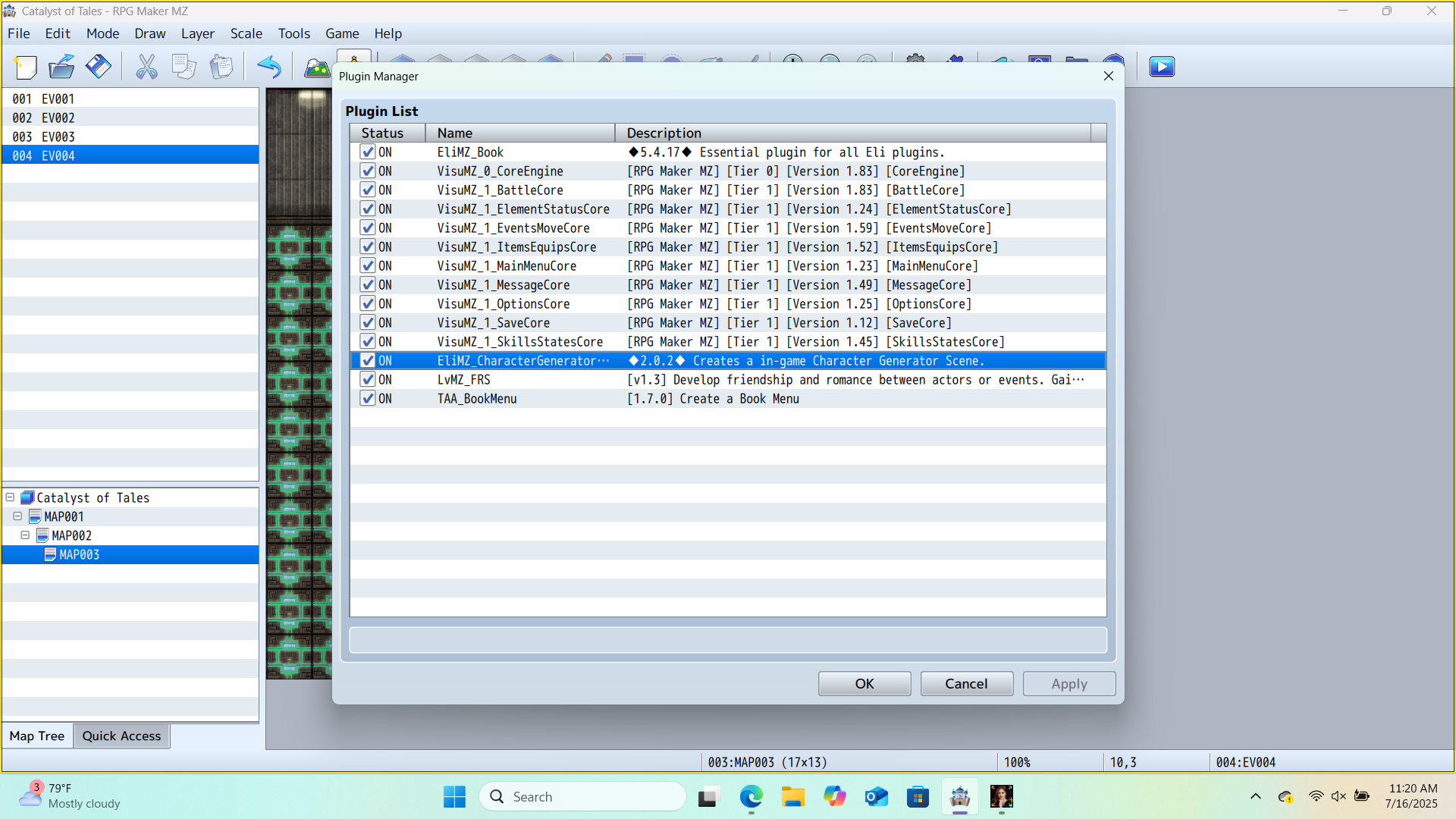Uncheck LvMZ_FRS plugin checkbox
Screen dimensions: 1456x819
coord(368,380)
